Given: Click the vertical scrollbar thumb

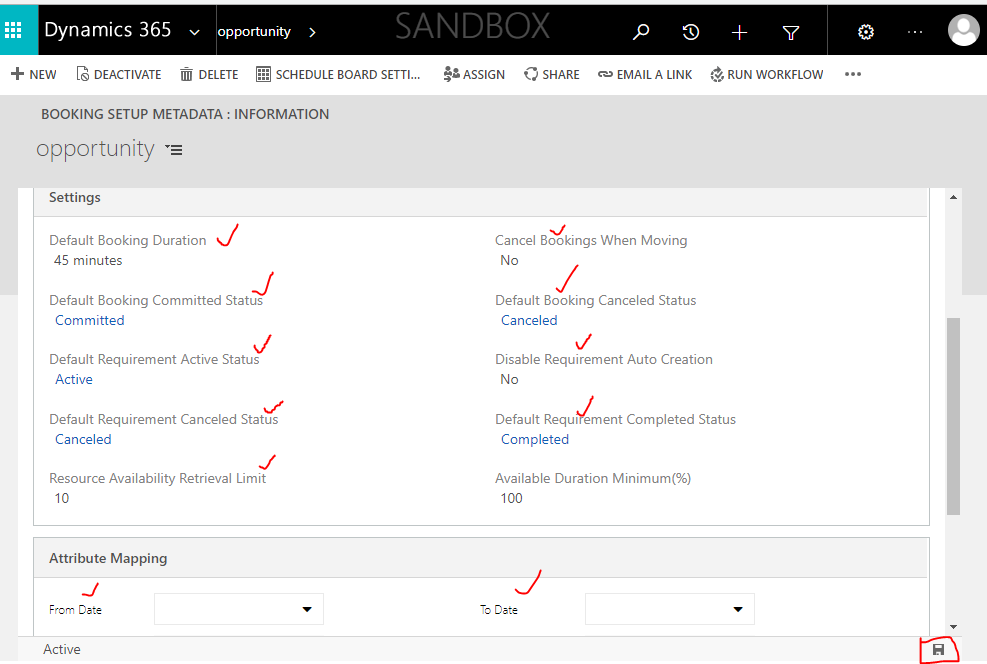Looking at the screenshot, I should click(x=953, y=415).
